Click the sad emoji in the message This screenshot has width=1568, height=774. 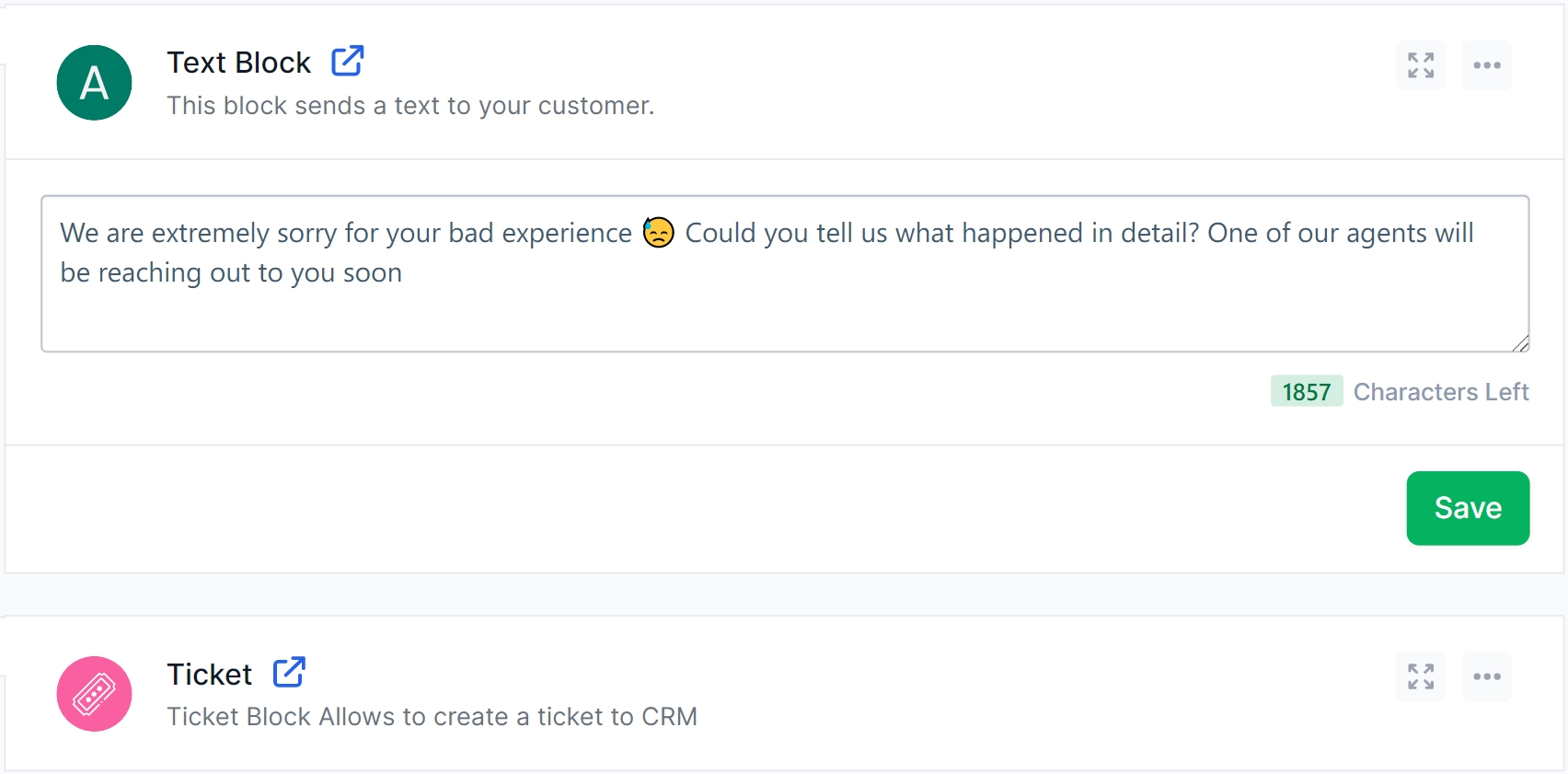[x=659, y=233]
